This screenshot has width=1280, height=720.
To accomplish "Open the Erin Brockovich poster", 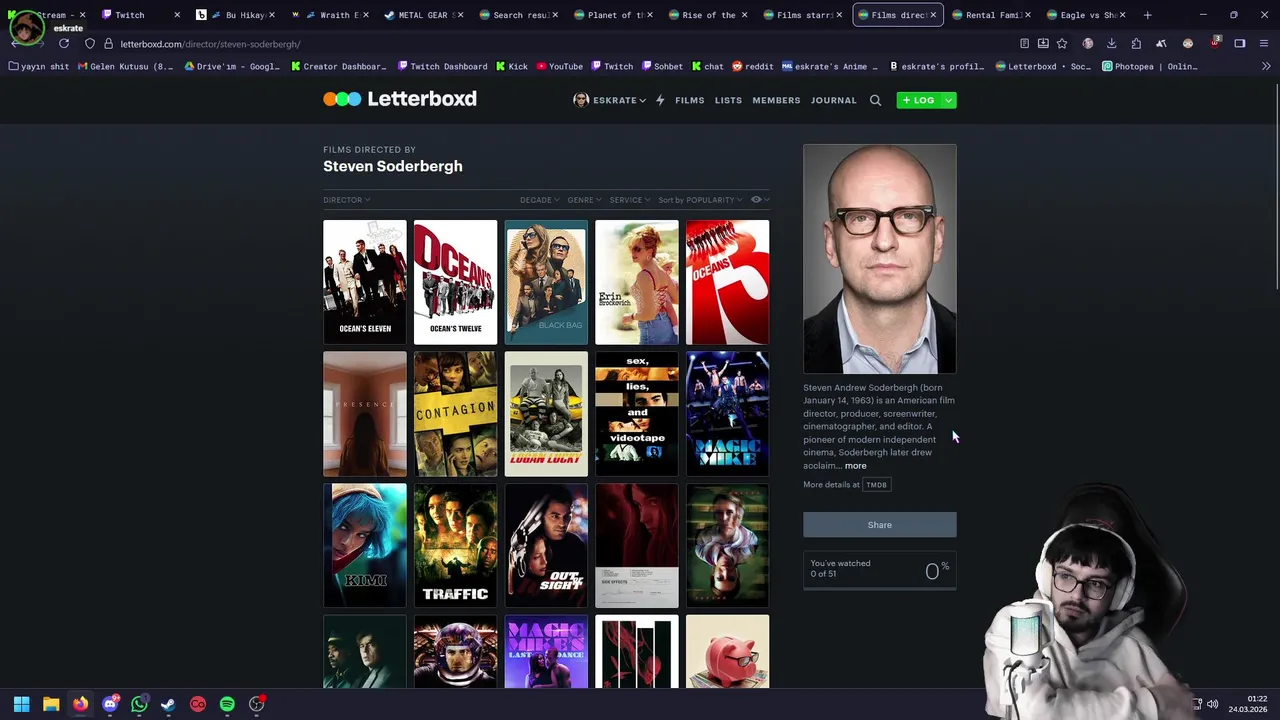I will [x=637, y=282].
